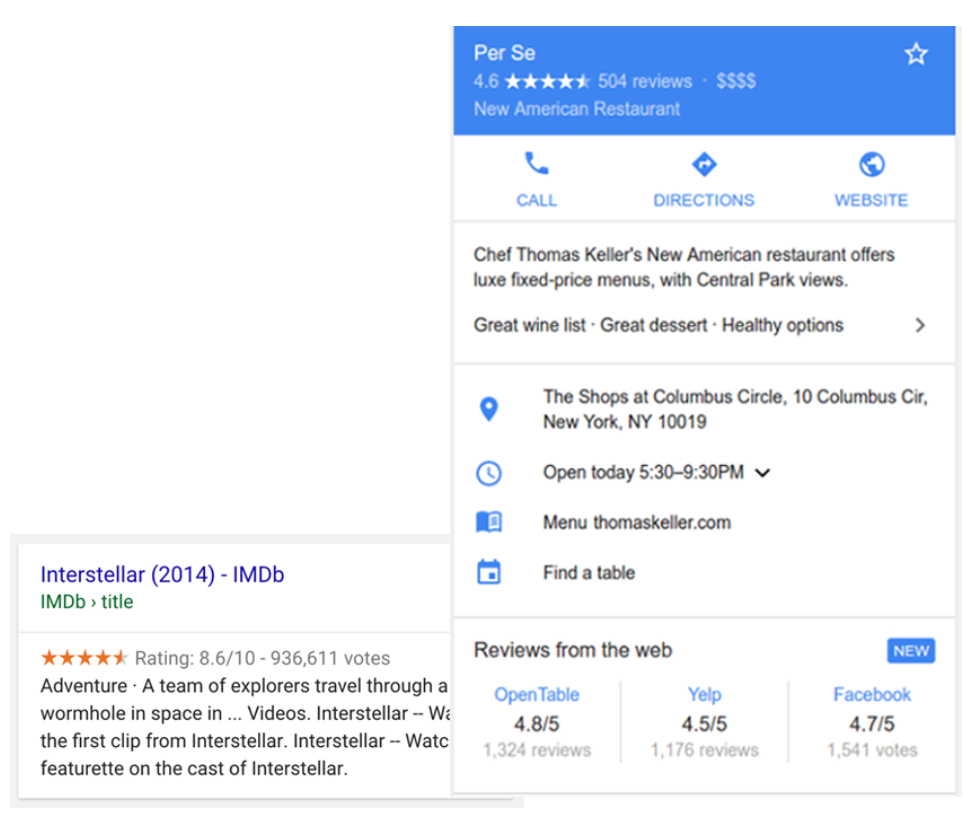
Task: Click the menu book icon
Action: (x=489, y=522)
